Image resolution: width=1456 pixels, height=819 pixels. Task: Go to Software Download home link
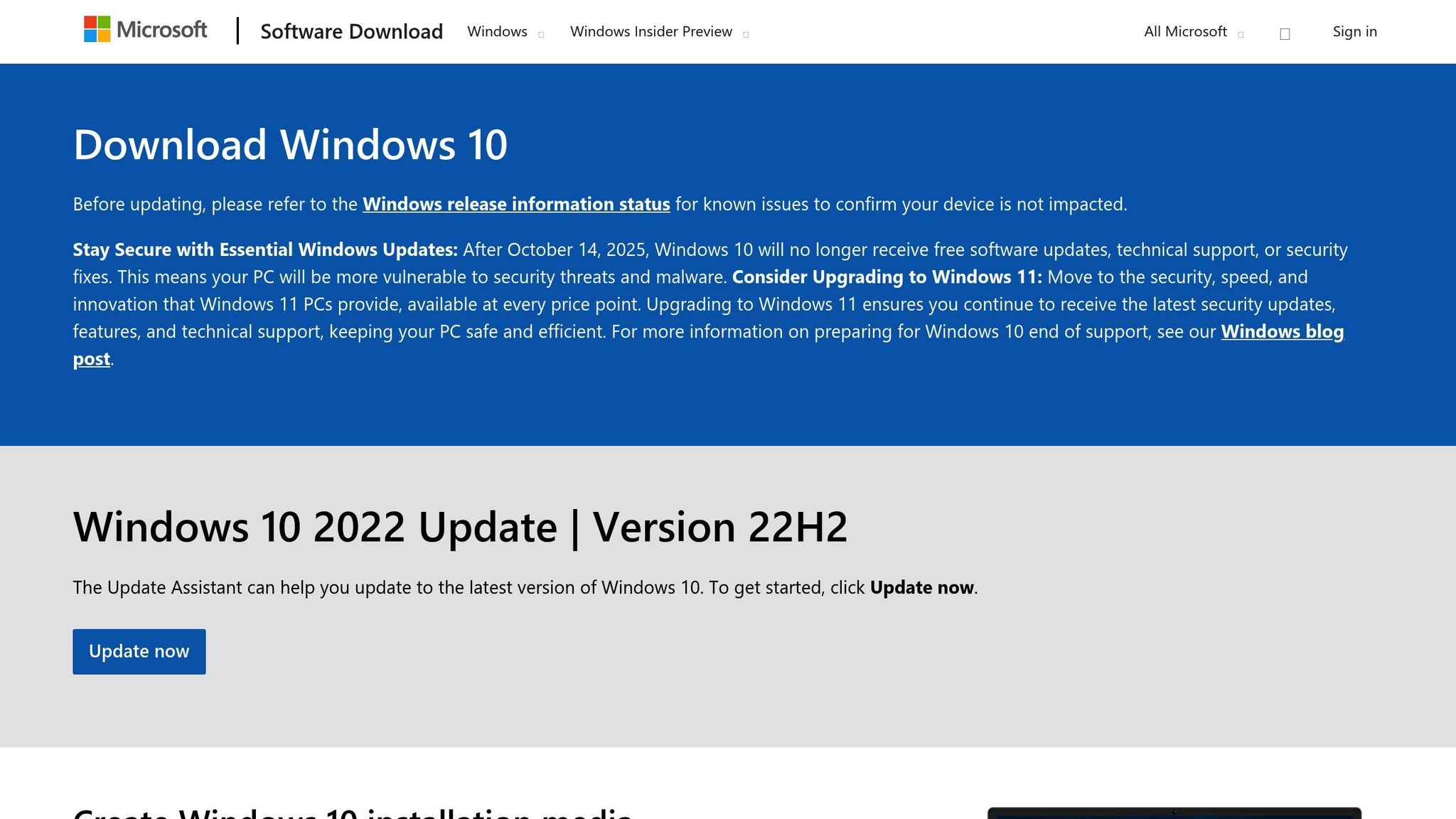tap(351, 31)
